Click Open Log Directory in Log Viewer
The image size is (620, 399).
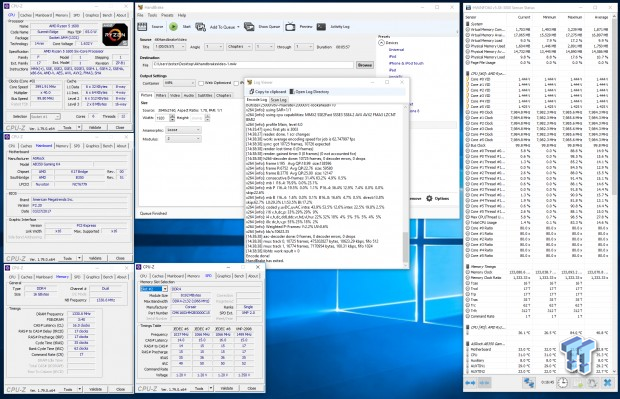309,92
